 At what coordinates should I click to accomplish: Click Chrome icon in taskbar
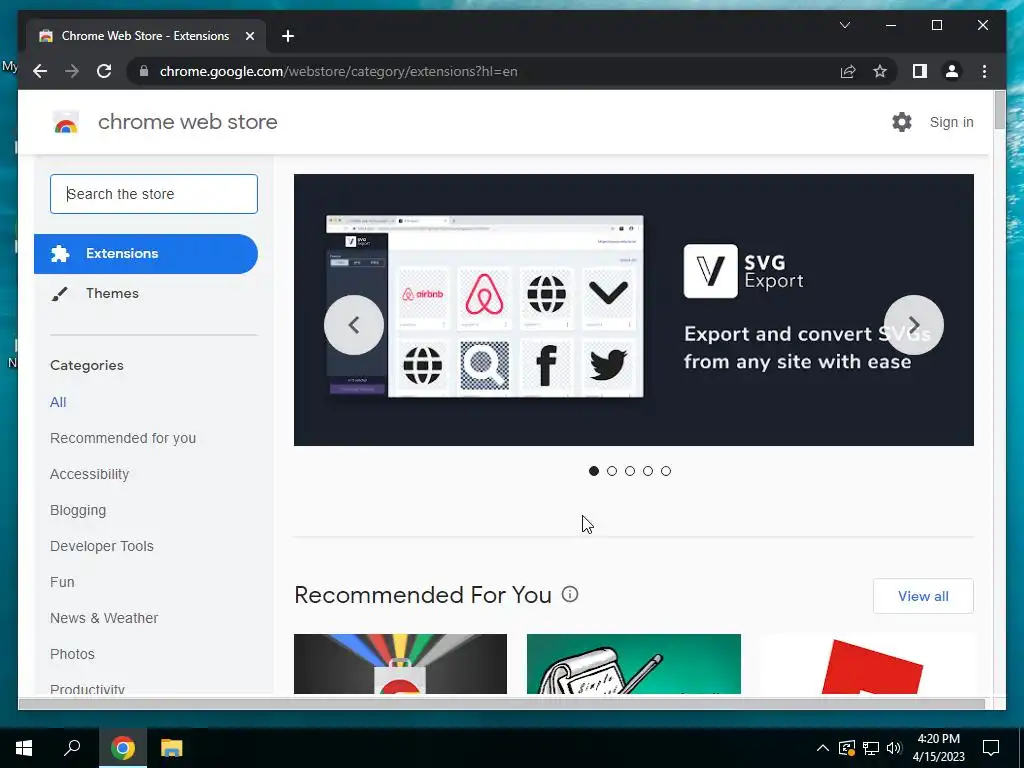[x=123, y=748]
